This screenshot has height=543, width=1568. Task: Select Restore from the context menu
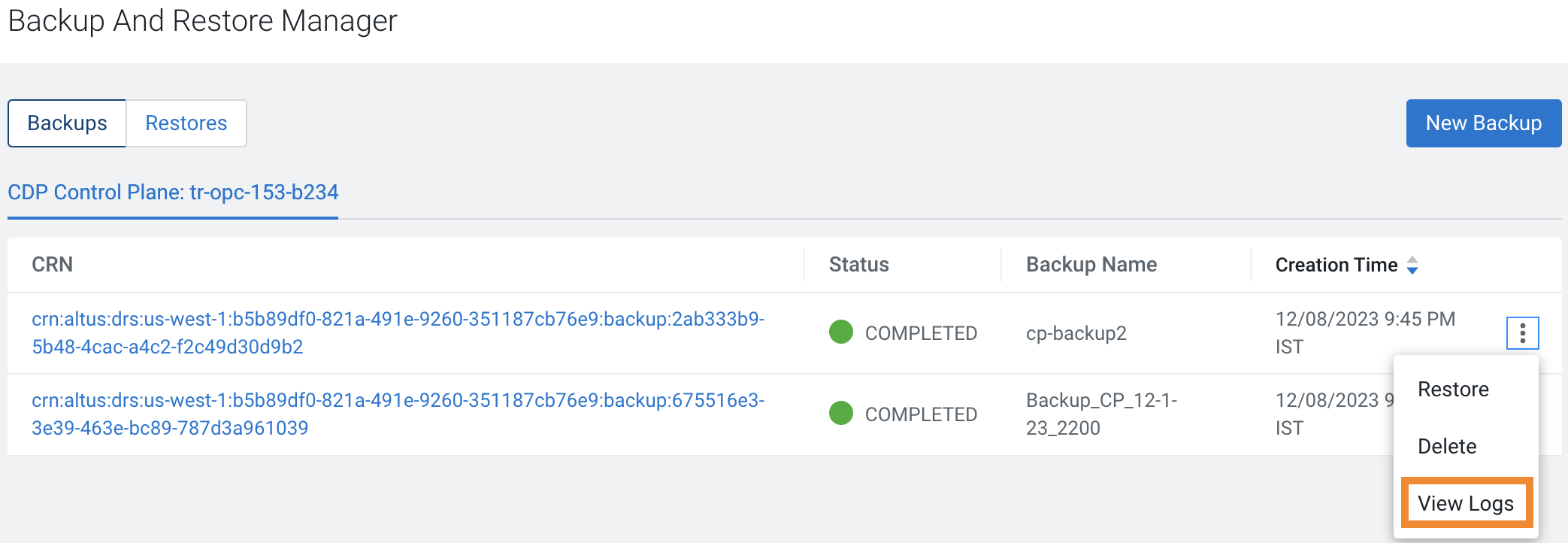click(x=1453, y=390)
